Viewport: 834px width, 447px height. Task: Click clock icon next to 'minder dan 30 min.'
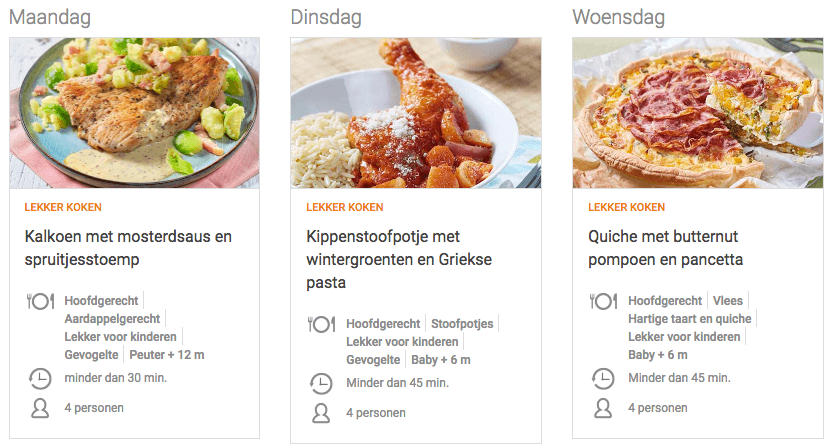(x=40, y=378)
